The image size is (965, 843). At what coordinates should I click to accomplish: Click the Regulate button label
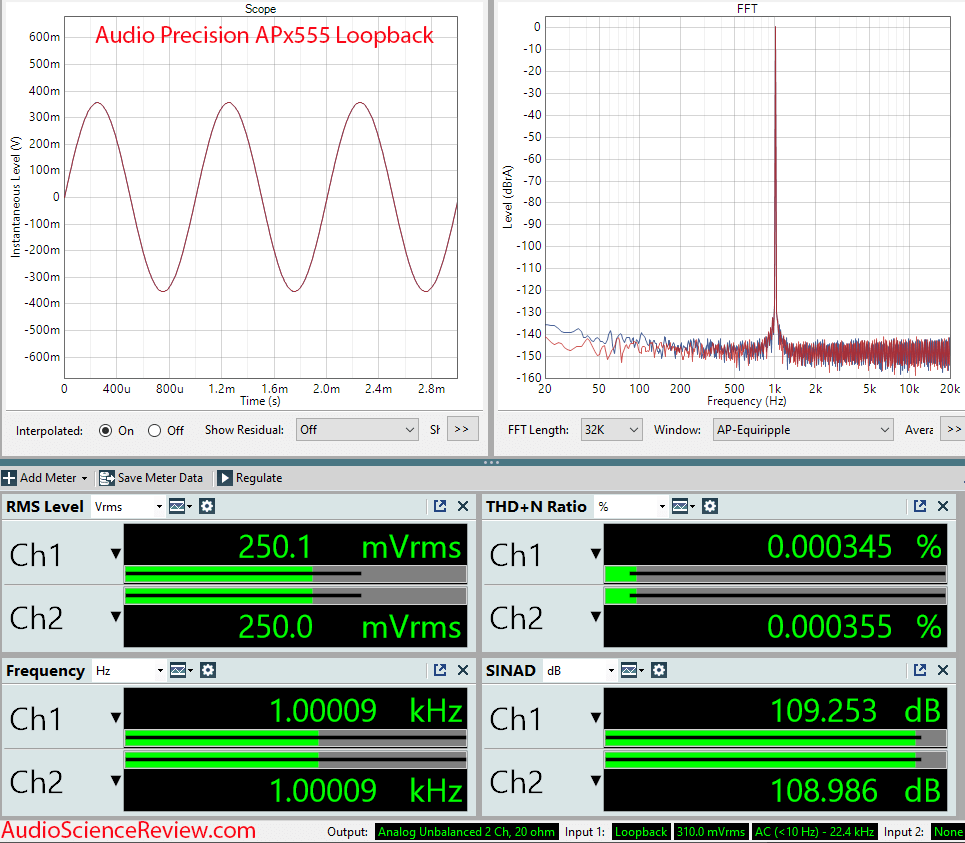click(258, 477)
